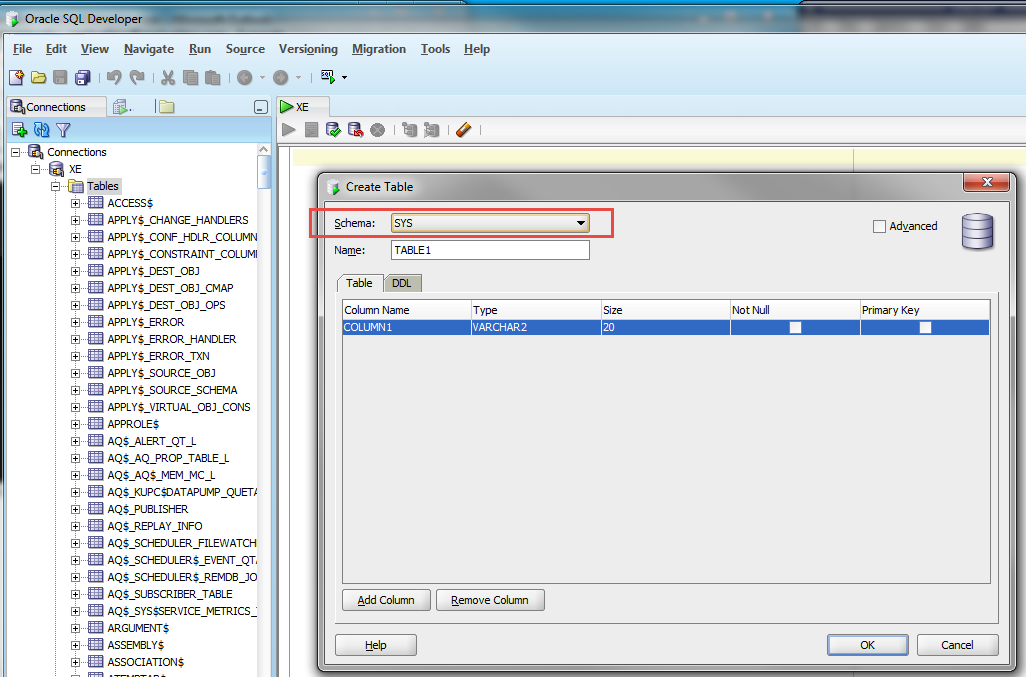Expand the ACCESS$ table node

pyautogui.click(x=75, y=203)
